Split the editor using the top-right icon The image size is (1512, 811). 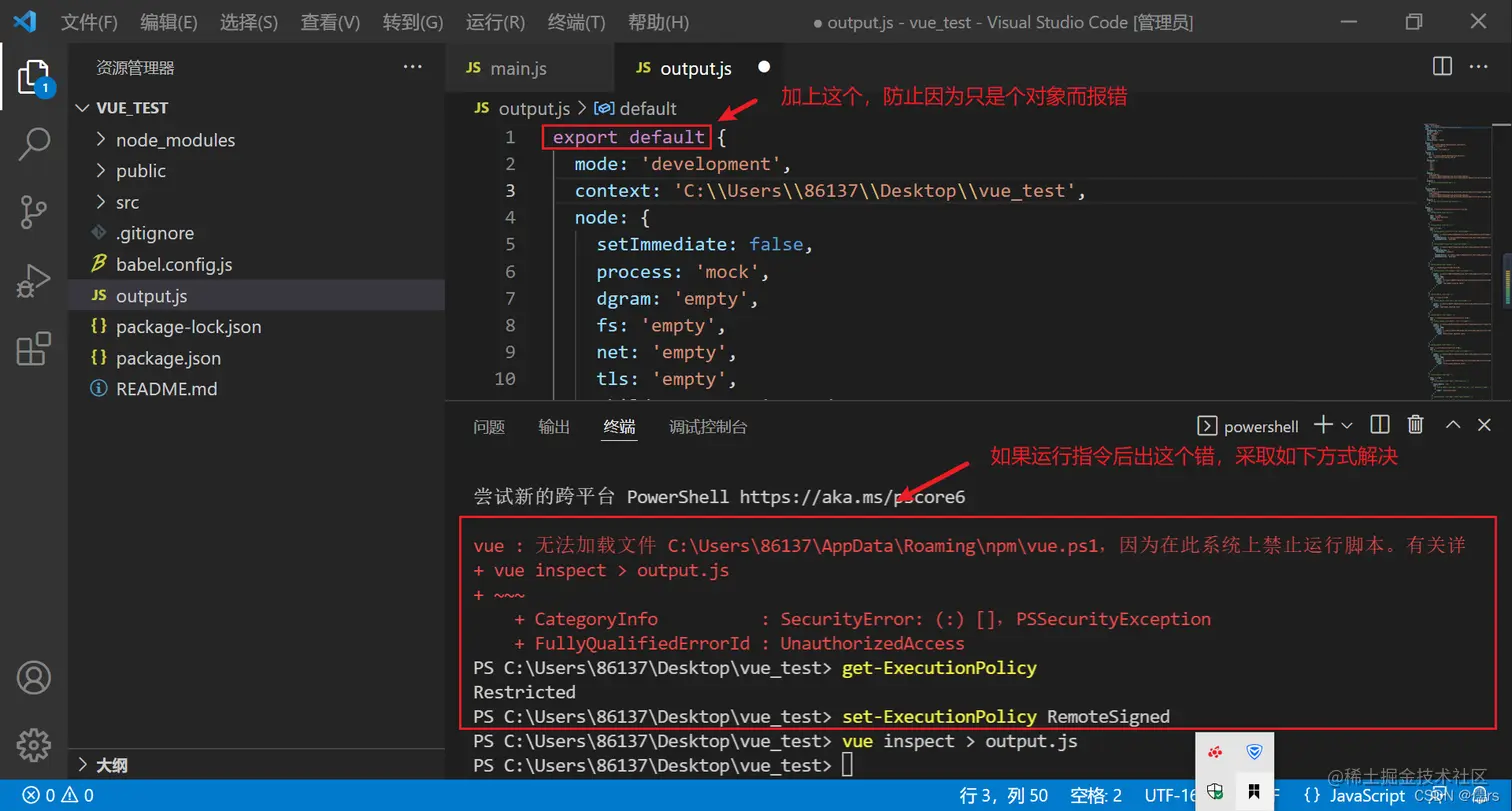point(1441,67)
